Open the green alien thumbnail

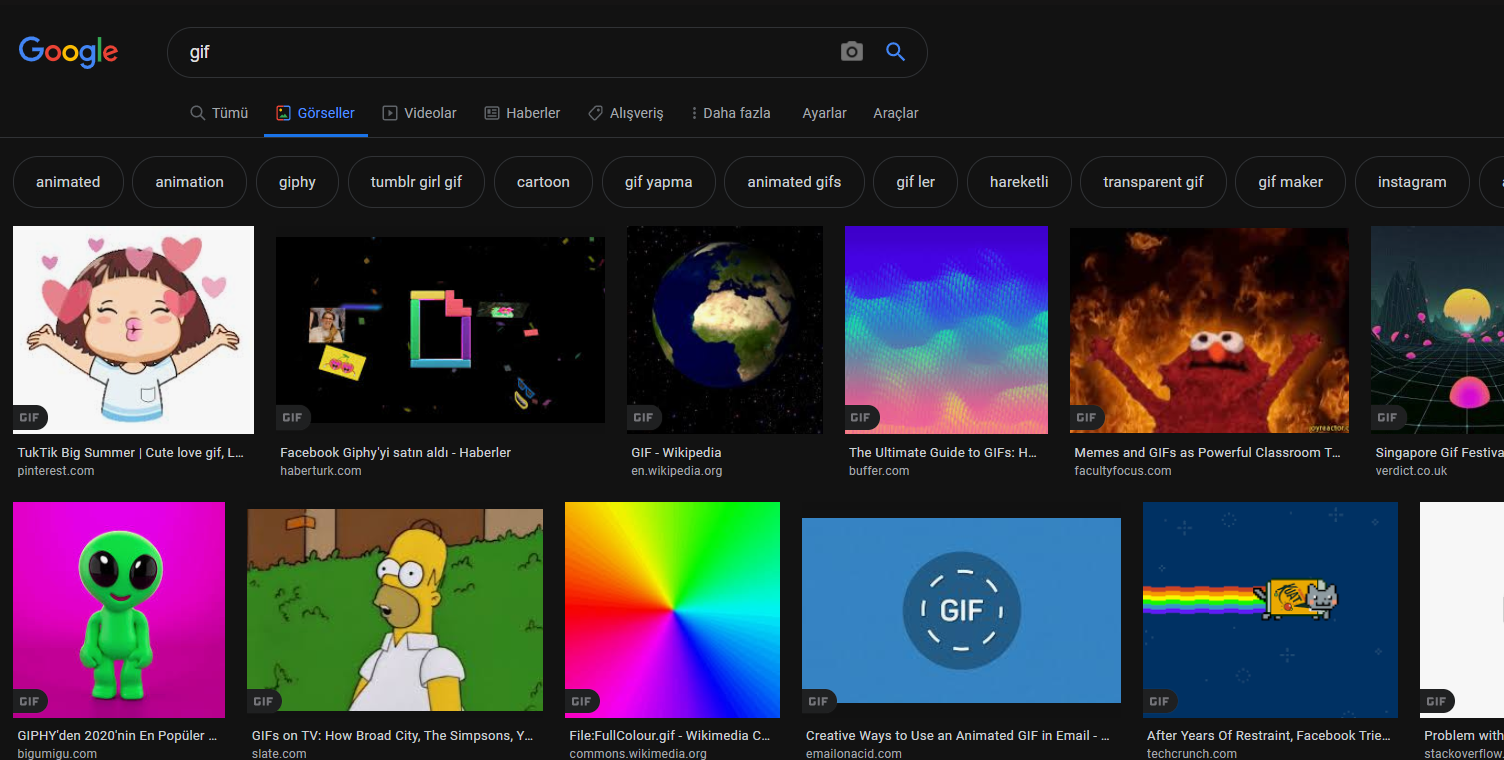tap(119, 610)
